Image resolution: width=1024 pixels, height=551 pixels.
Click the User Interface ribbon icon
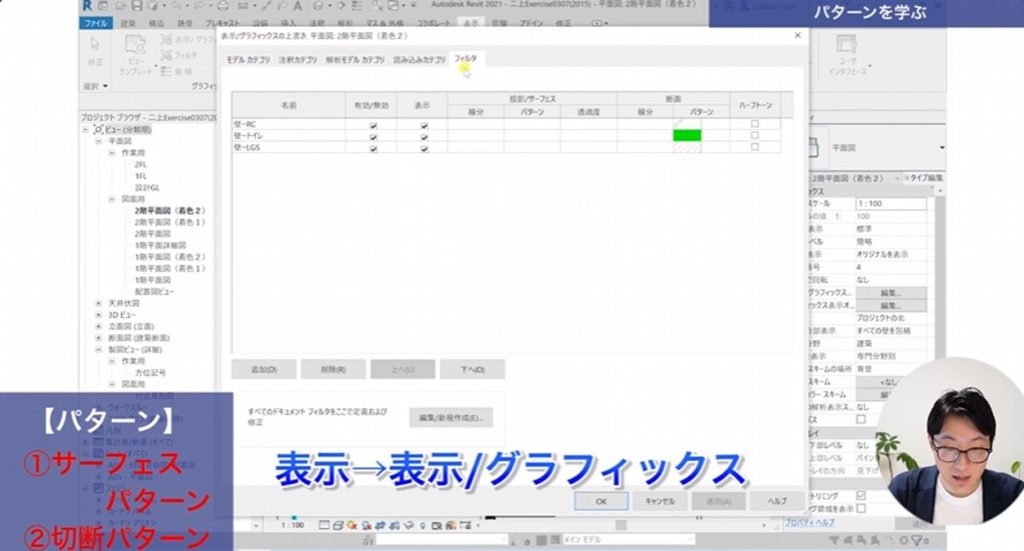tap(846, 46)
